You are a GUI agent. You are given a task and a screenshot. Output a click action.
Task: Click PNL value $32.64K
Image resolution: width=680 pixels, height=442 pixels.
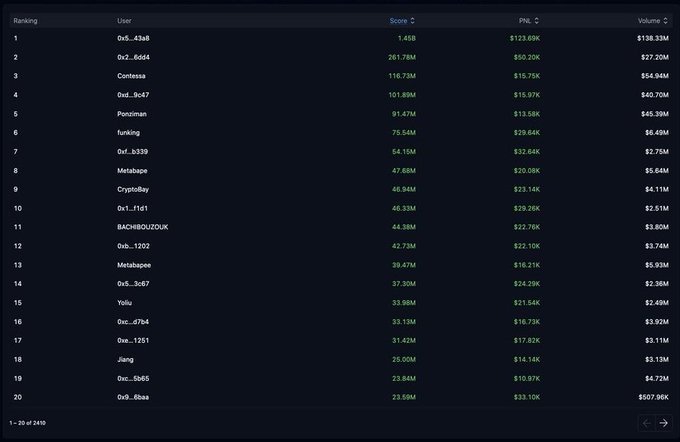click(x=526, y=152)
